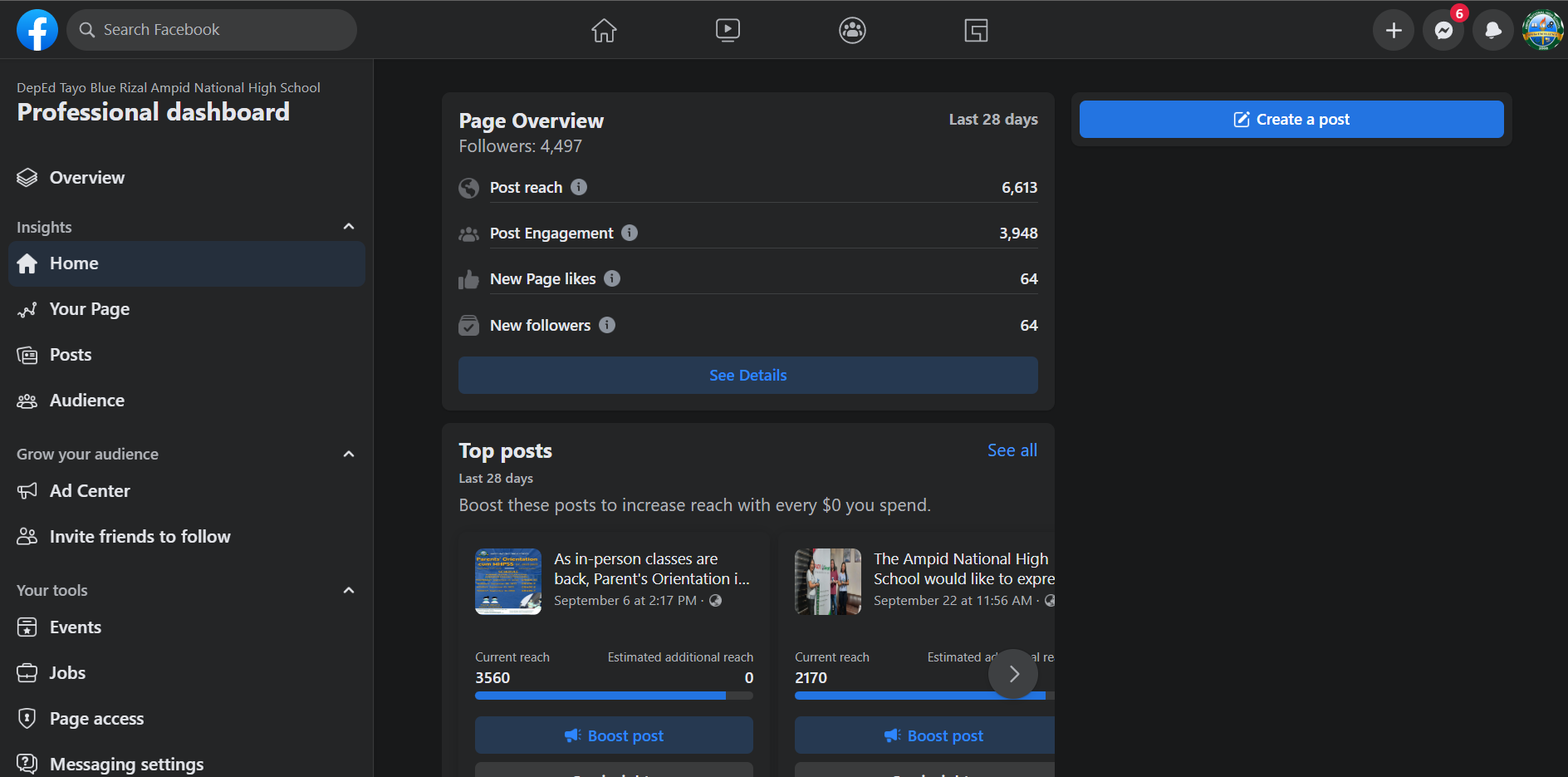1568x777 pixels.
Task: Open the account profile picture menu
Action: [1543, 30]
